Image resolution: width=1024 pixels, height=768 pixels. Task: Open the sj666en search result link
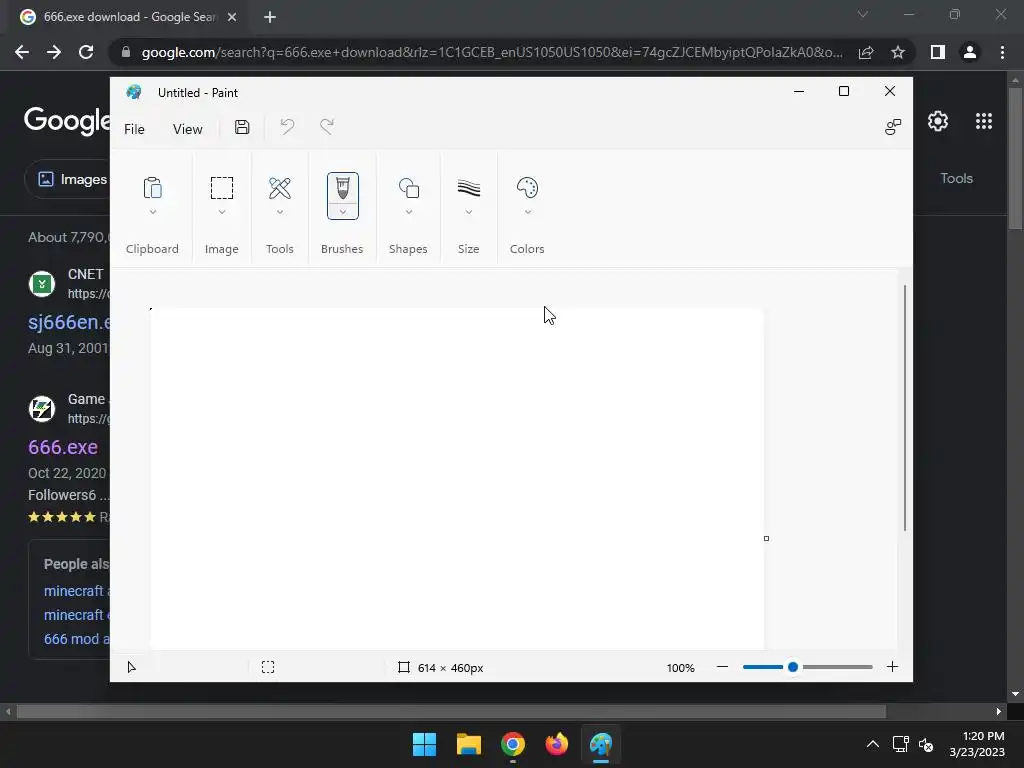[69, 322]
